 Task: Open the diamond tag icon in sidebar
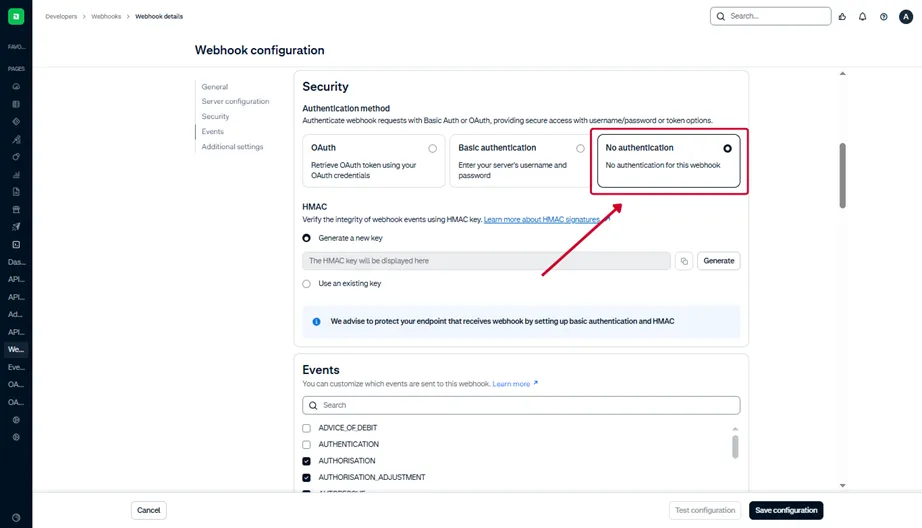click(16, 122)
